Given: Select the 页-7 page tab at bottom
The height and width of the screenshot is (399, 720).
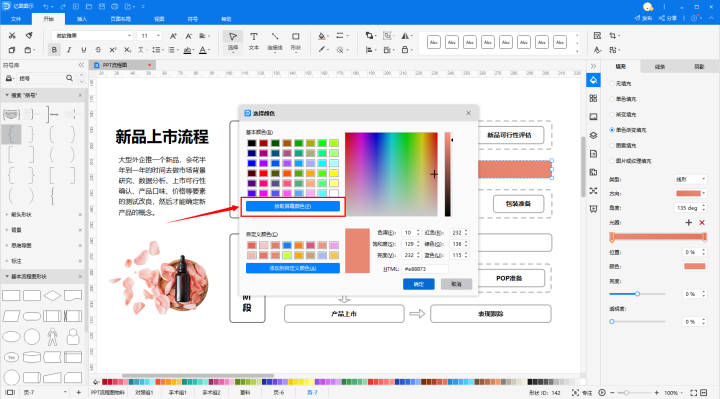Looking at the screenshot, I should (312, 393).
